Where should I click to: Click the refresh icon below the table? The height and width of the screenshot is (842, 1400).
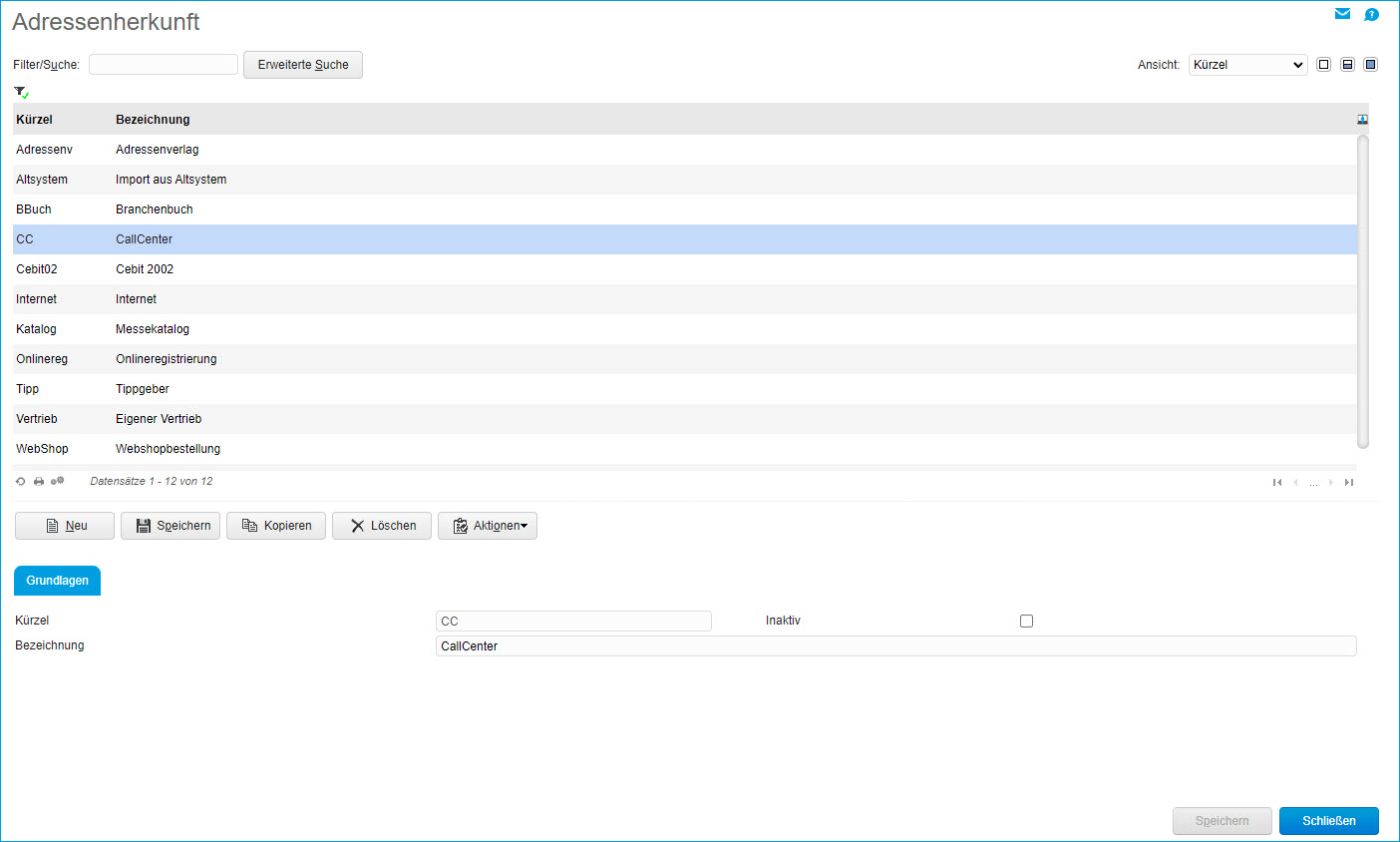click(21, 482)
